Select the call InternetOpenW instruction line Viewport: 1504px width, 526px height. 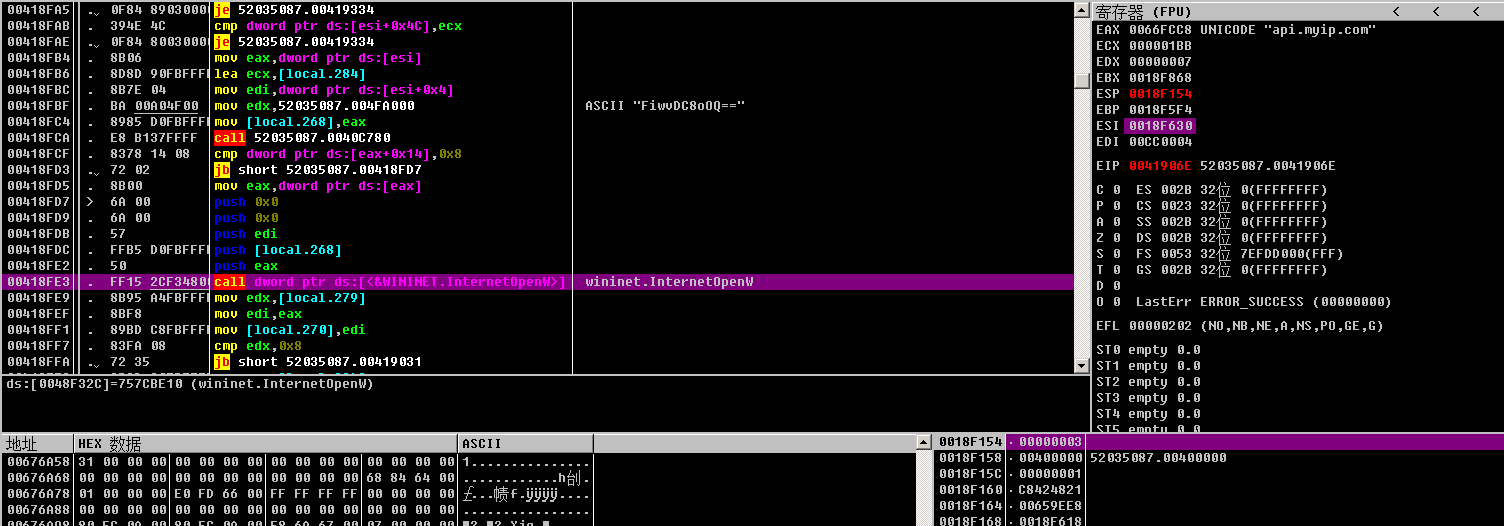390,282
